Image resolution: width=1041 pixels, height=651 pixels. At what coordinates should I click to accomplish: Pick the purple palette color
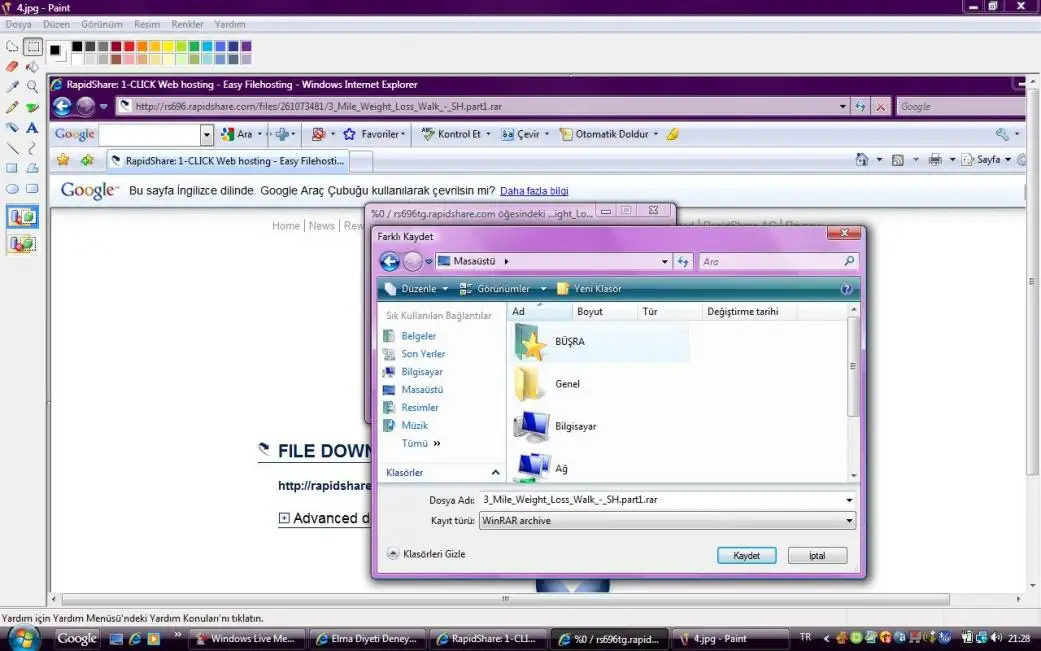[x=246, y=46]
